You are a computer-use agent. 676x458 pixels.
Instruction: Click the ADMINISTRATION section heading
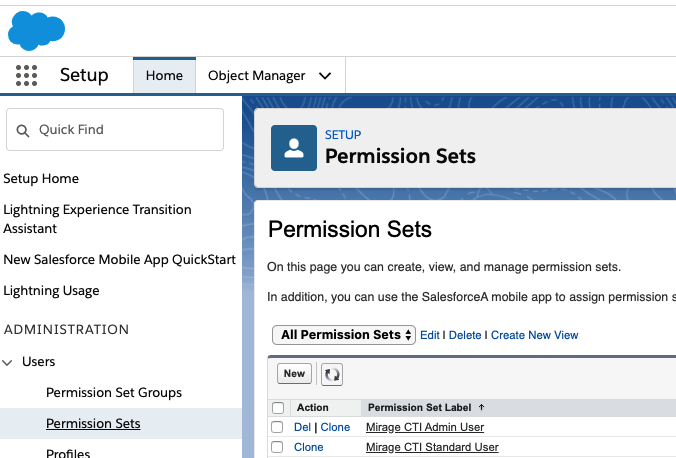(66, 329)
